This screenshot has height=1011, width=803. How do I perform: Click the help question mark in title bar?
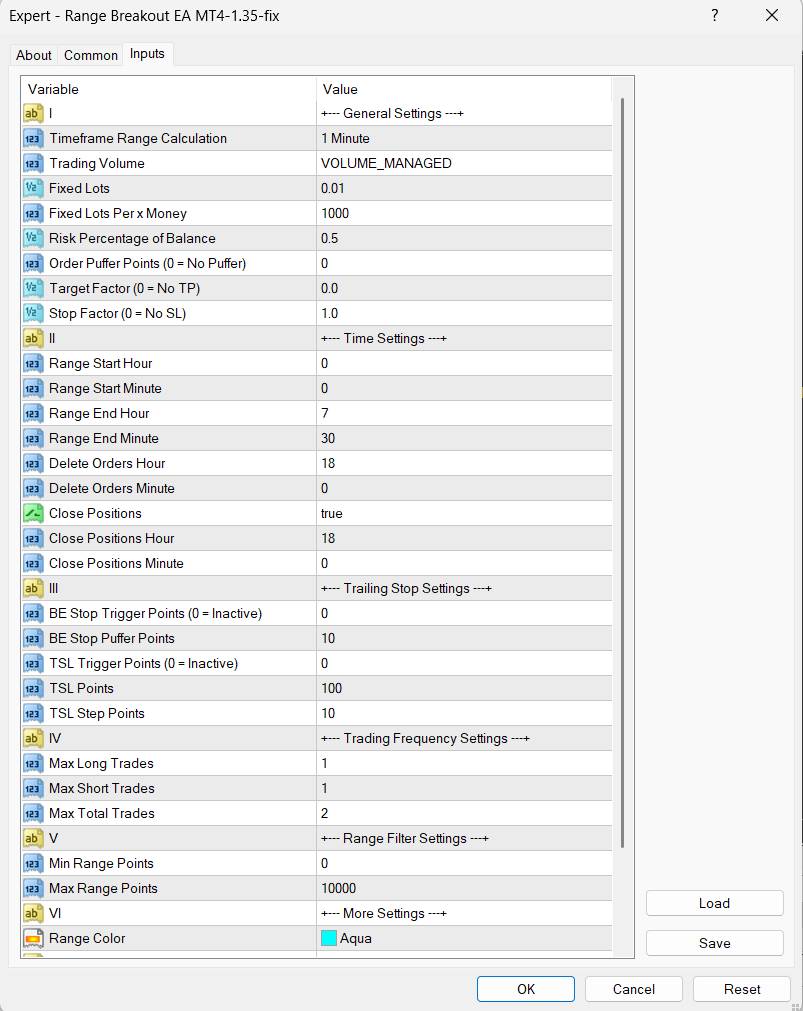(x=715, y=15)
